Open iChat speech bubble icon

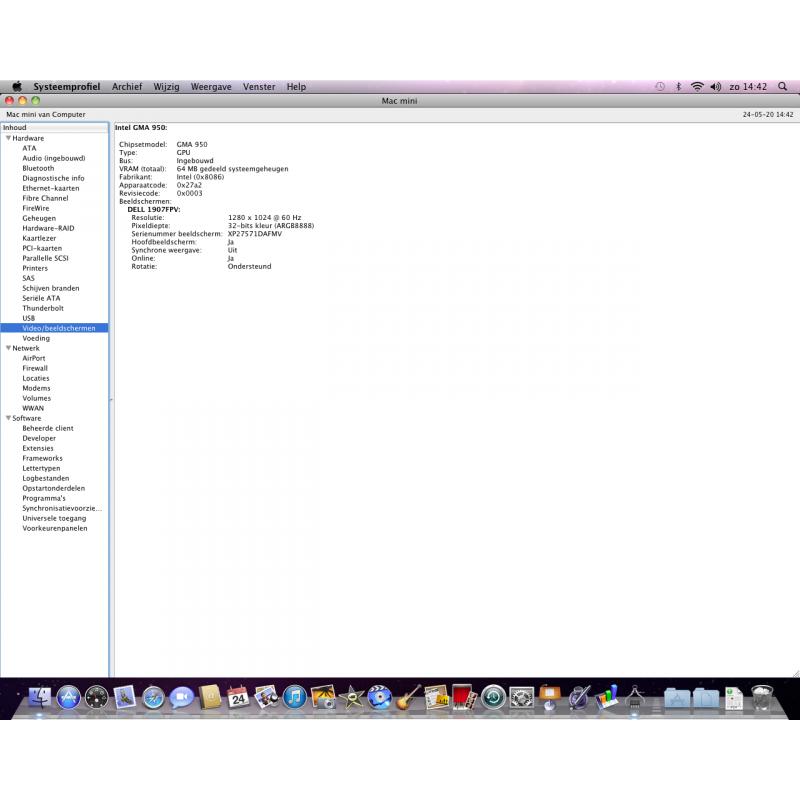point(182,697)
